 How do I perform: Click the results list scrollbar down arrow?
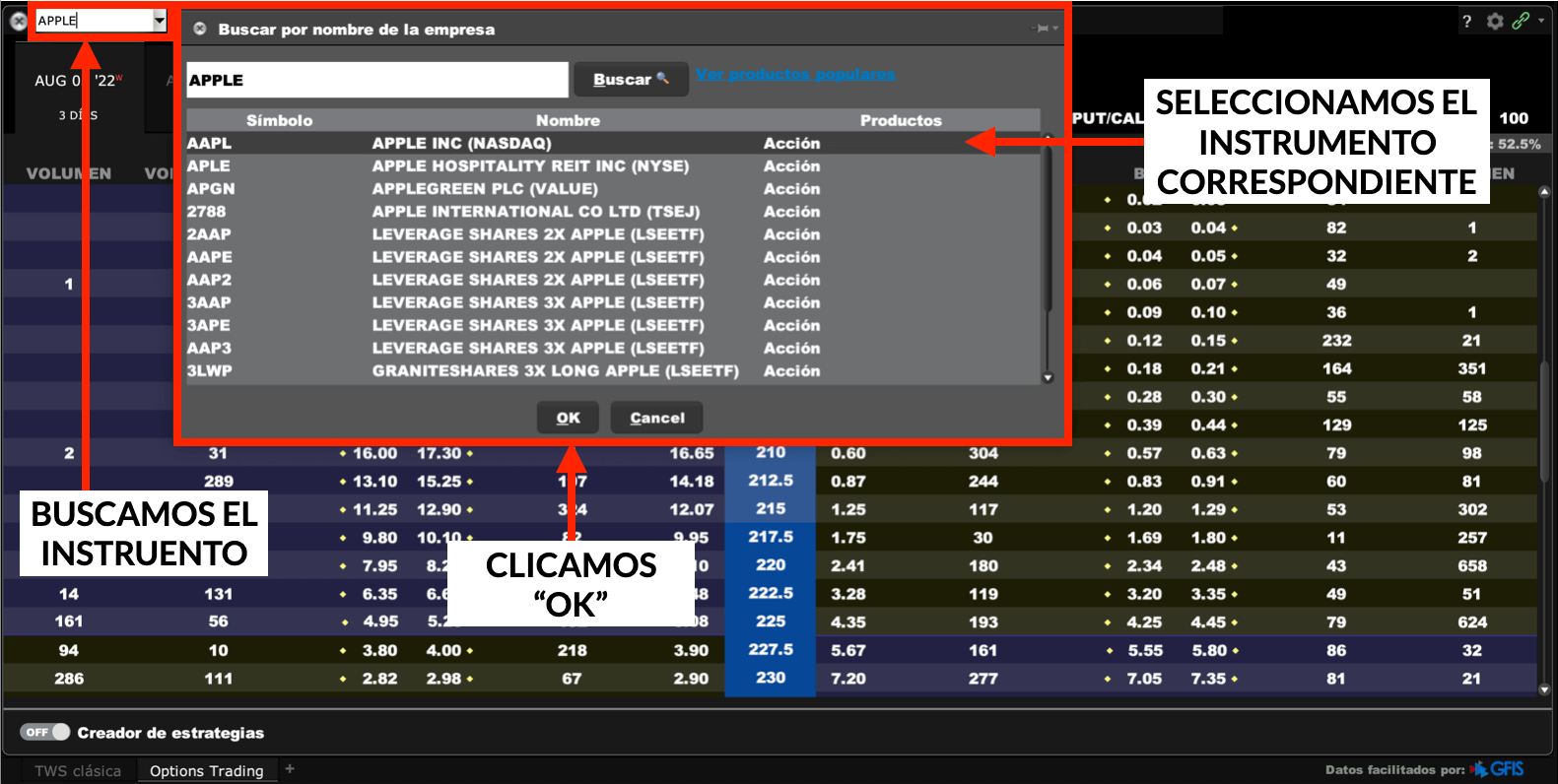(x=1048, y=377)
